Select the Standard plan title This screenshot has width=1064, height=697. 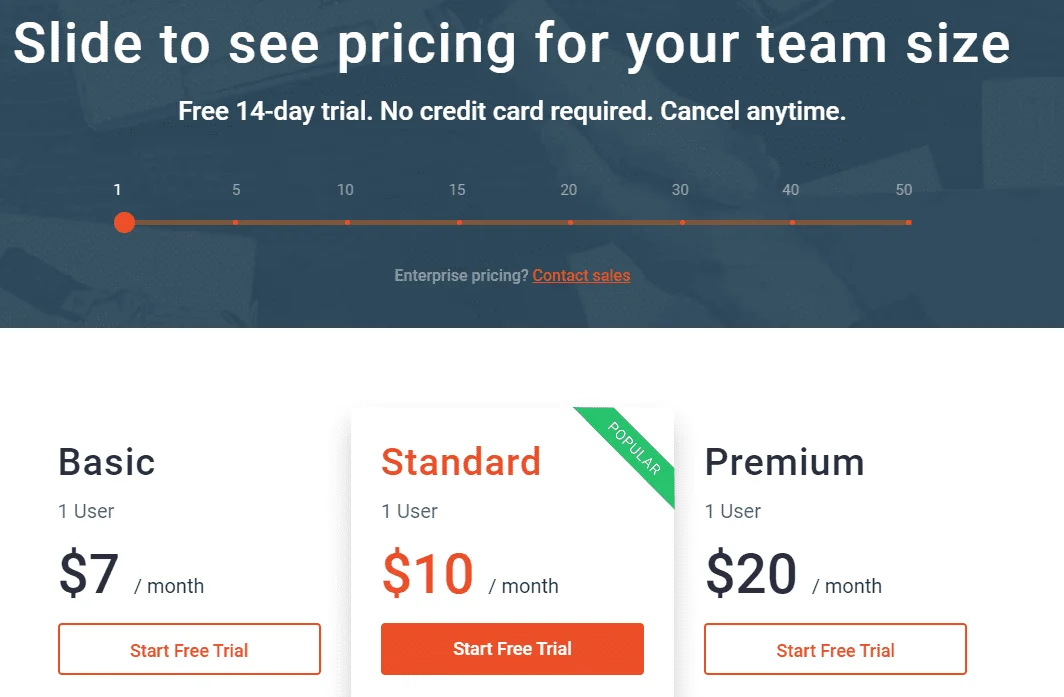(x=461, y=462)
